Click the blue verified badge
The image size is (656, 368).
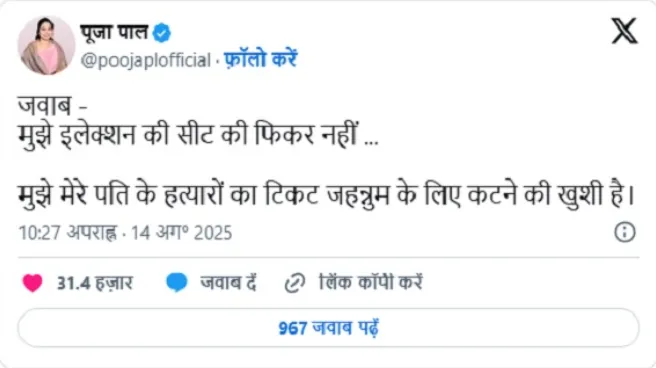coord(161,33)
